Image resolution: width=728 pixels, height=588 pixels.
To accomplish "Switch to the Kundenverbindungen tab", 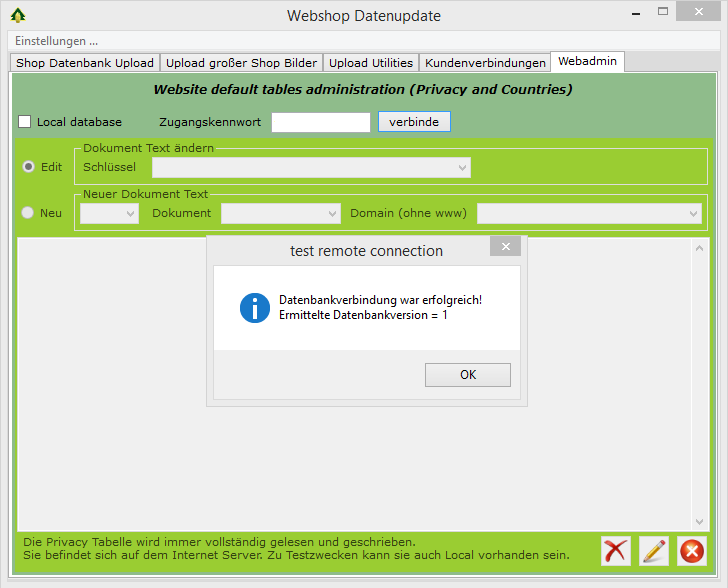I will pyautogui.click(x=485, y=63).
